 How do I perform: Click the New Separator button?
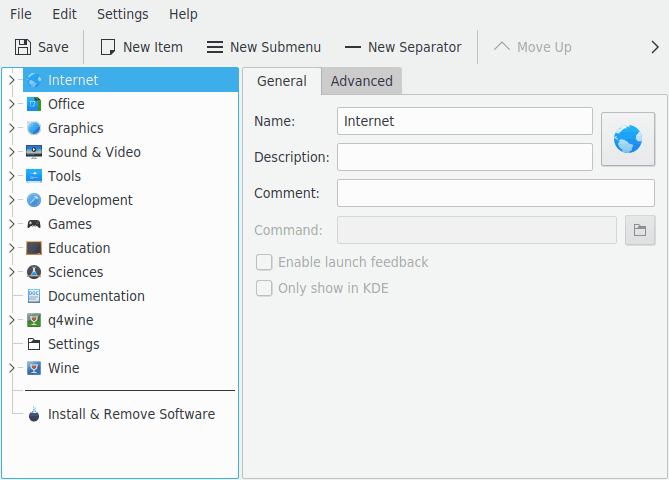coord(403,47)
